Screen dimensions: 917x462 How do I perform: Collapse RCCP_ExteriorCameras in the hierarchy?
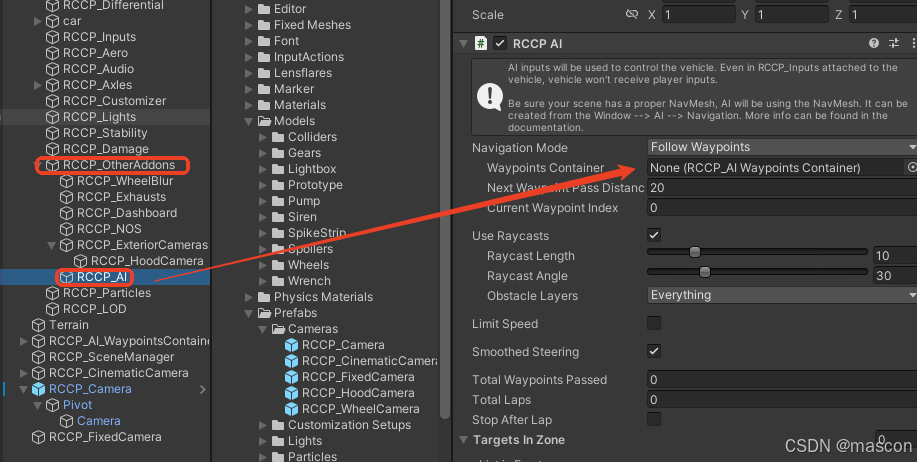[x=51, y=245]
